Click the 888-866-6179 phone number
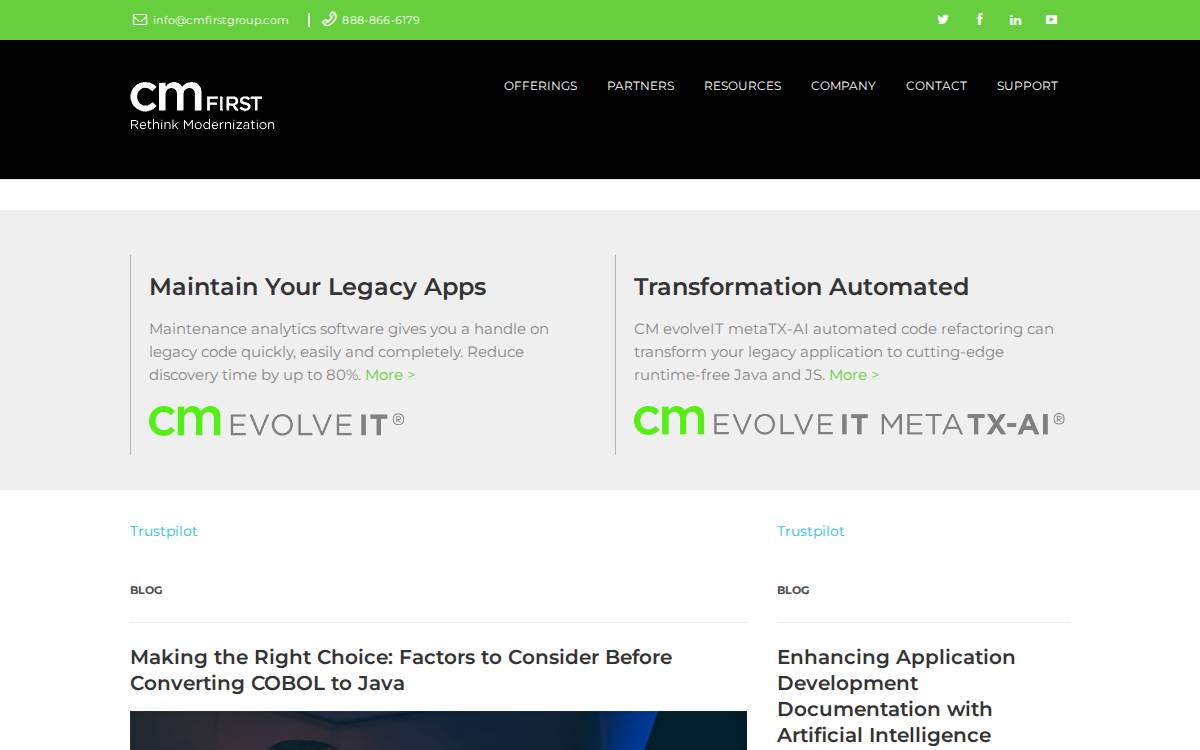This screenshot has height=750, width=1200. [380, 20]
